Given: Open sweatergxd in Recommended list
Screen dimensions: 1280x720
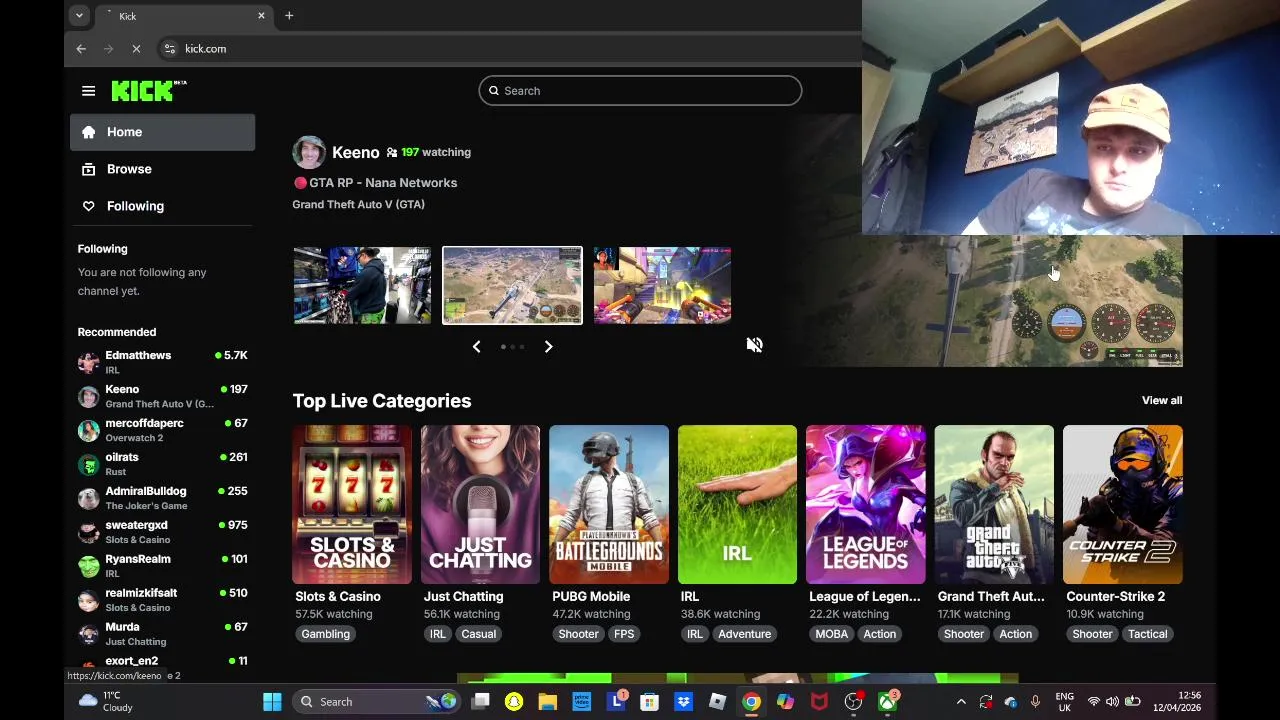Looking at the screenshot, I should pos(163,532).
